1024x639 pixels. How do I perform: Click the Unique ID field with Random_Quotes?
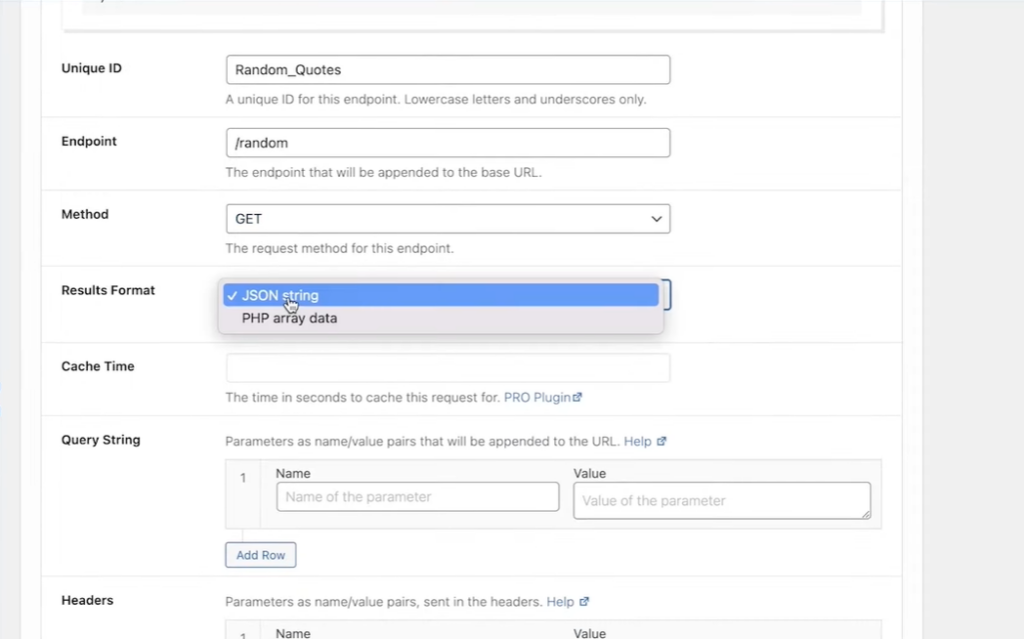[448, 70]
